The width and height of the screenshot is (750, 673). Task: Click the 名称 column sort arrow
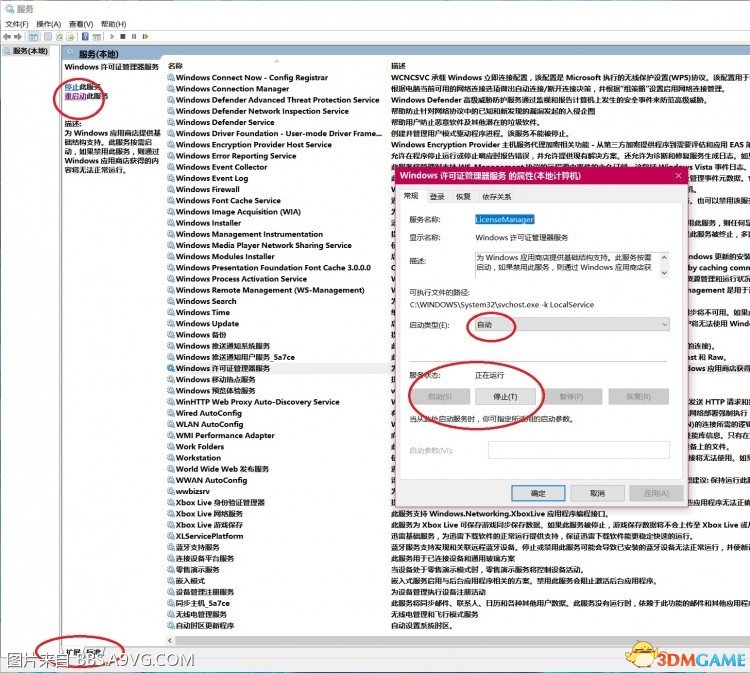(276, 61)
